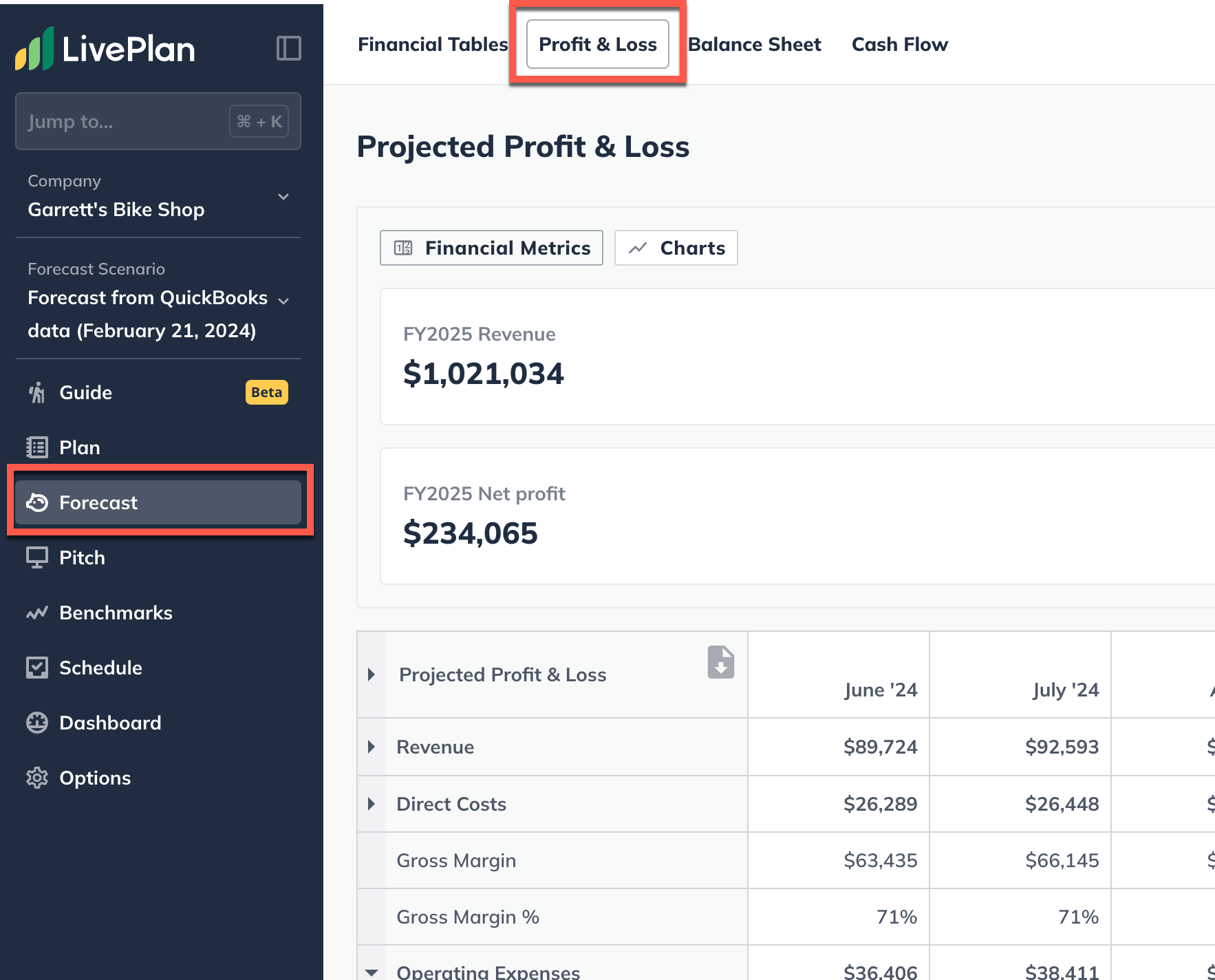Click the LivePlan logo
Screen dimensions: 1215x980
click(105, 48)
